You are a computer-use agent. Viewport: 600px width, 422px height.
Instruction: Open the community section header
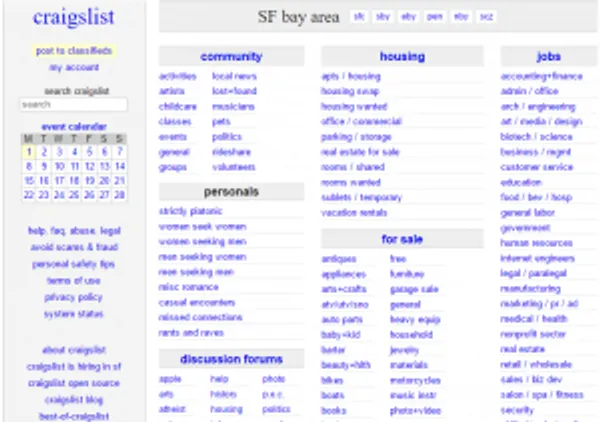click(x=231, y=57)
